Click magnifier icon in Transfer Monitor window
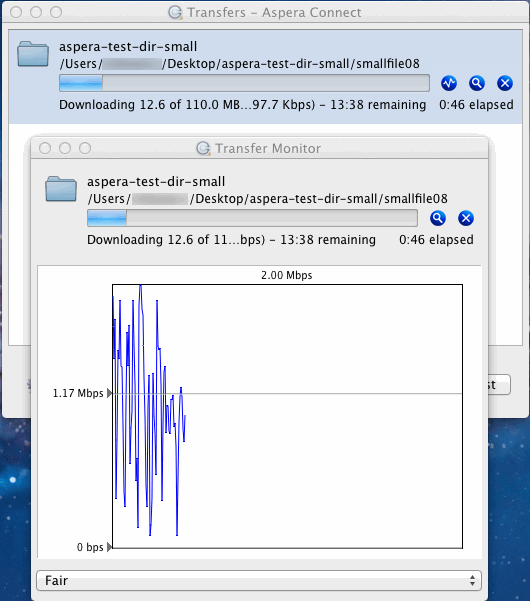 438,218
